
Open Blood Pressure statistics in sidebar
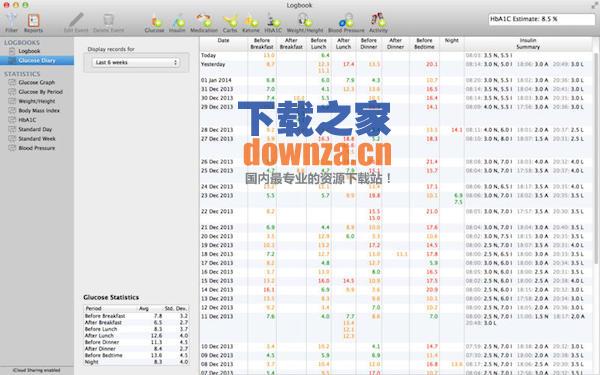pos(37,148)
